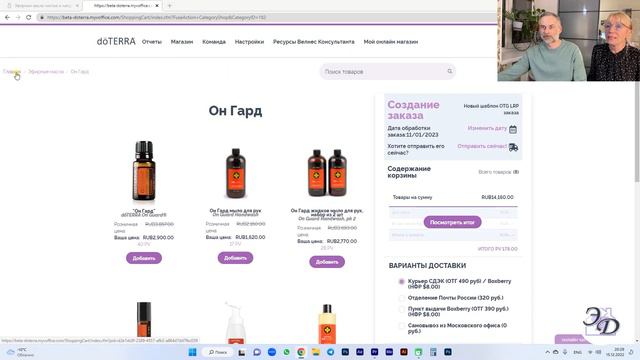
Task: Open the Windows Start menu
Action: [193, 352]
